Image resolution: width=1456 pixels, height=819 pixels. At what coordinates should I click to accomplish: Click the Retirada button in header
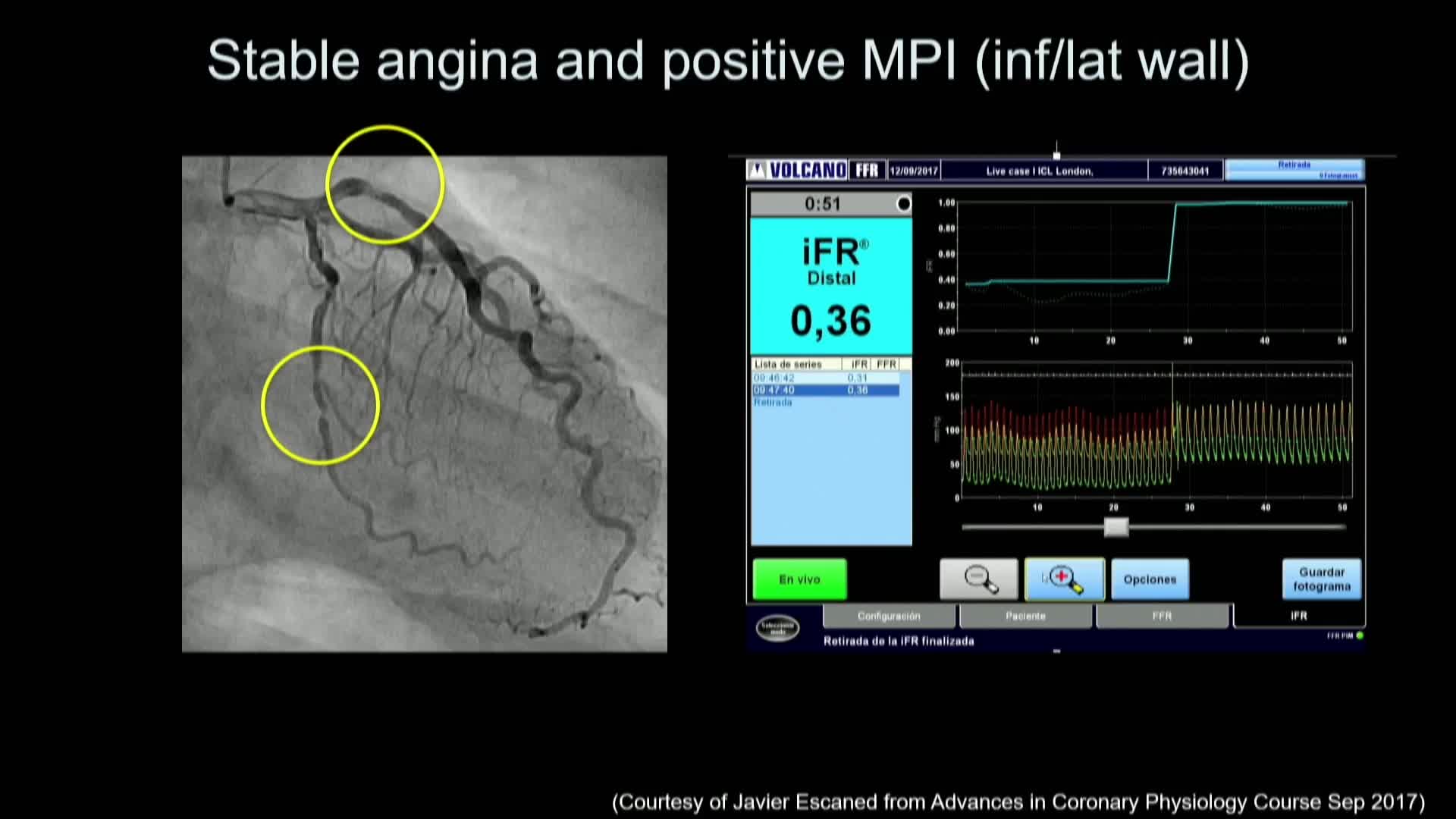[1294, 169]
